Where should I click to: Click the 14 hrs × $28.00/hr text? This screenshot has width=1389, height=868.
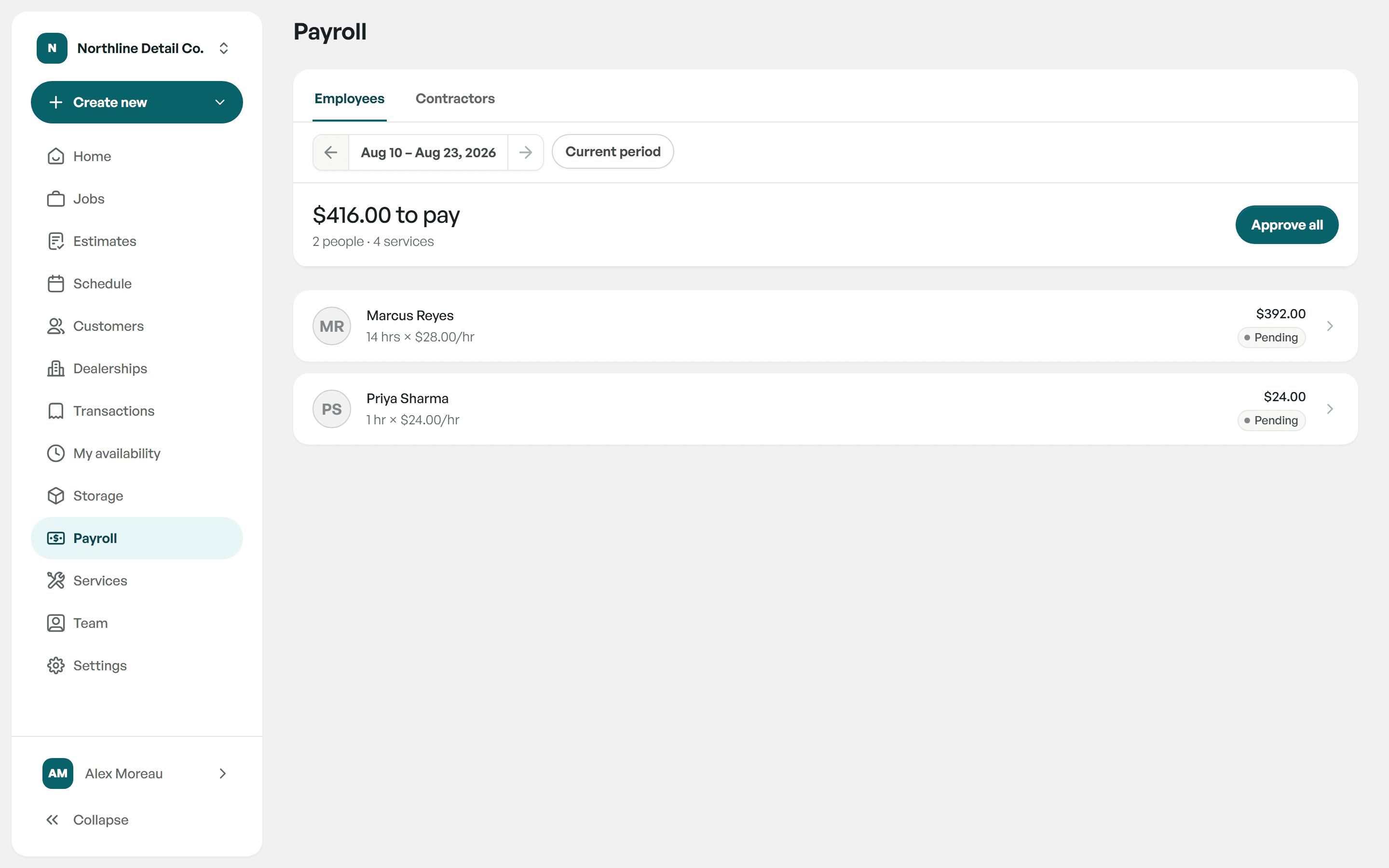[420, 337]
